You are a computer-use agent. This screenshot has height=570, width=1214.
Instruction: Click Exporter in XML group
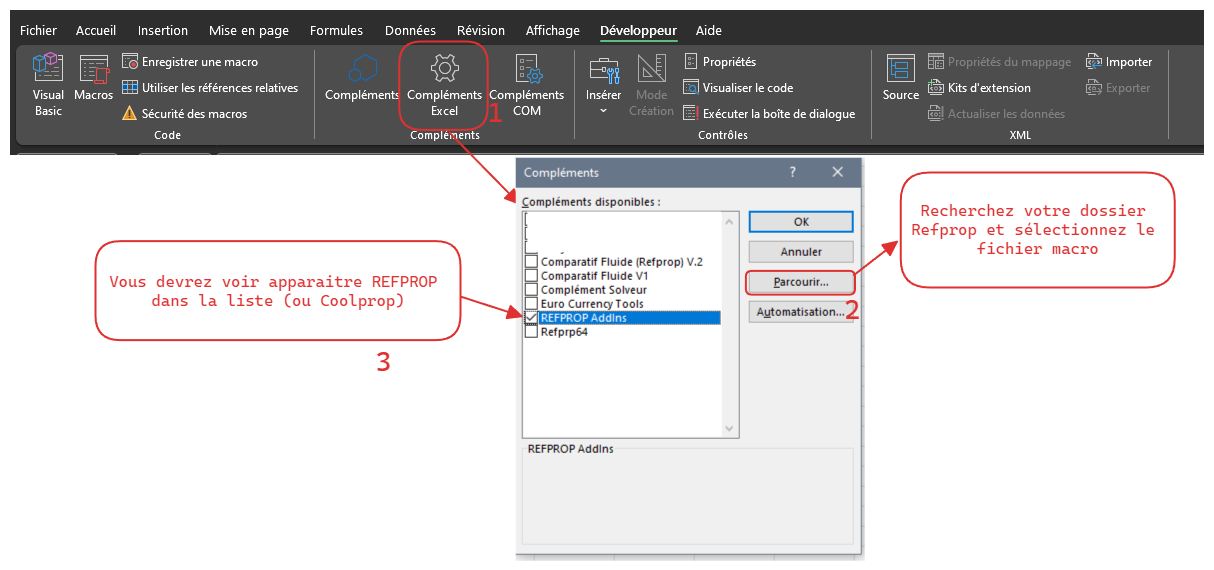tap(1118, 88)
